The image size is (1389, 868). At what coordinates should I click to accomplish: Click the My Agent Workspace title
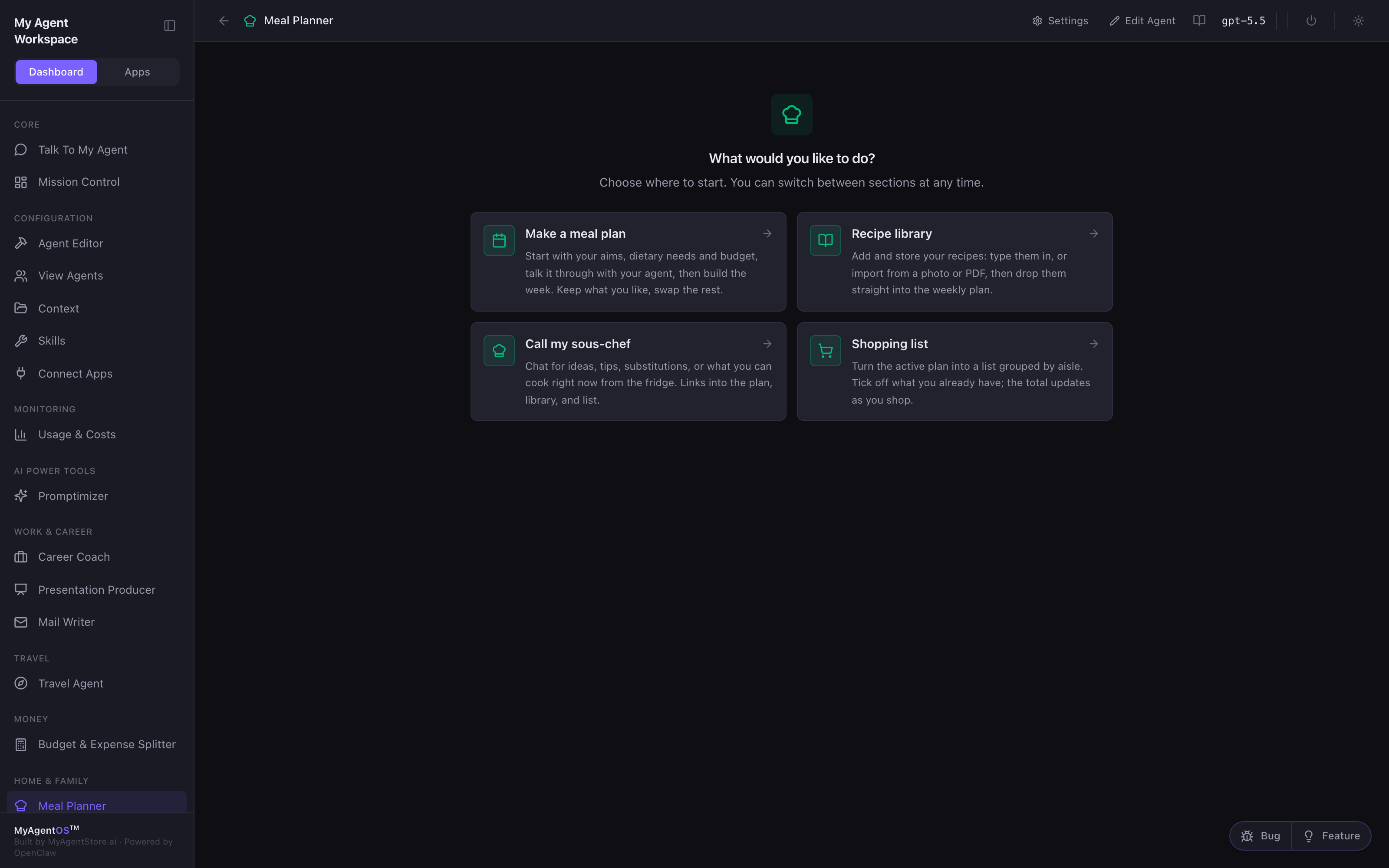tap(46, 31)
